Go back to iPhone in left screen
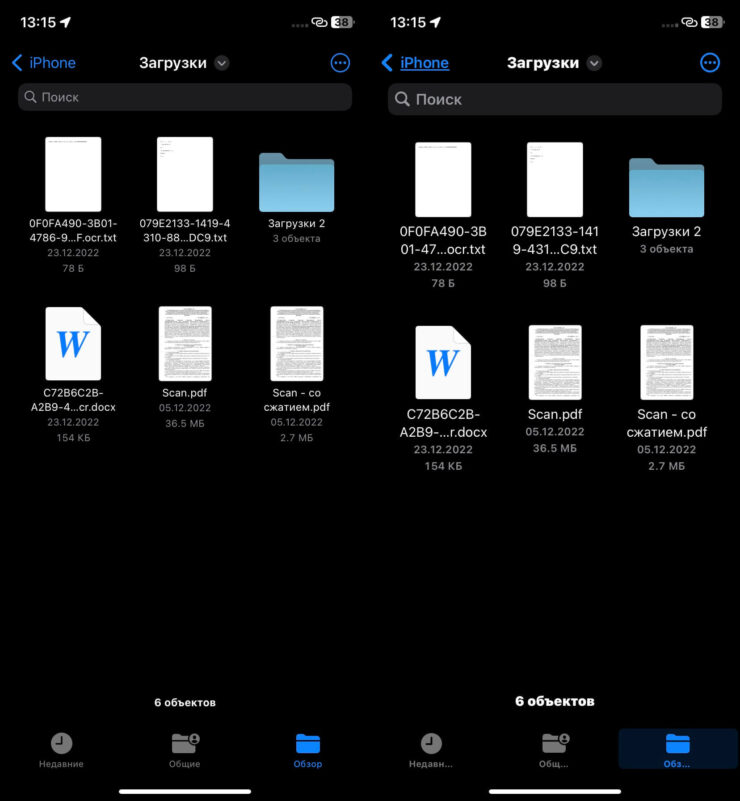Screen dimensions: 740x801 (x=44, y=63)
